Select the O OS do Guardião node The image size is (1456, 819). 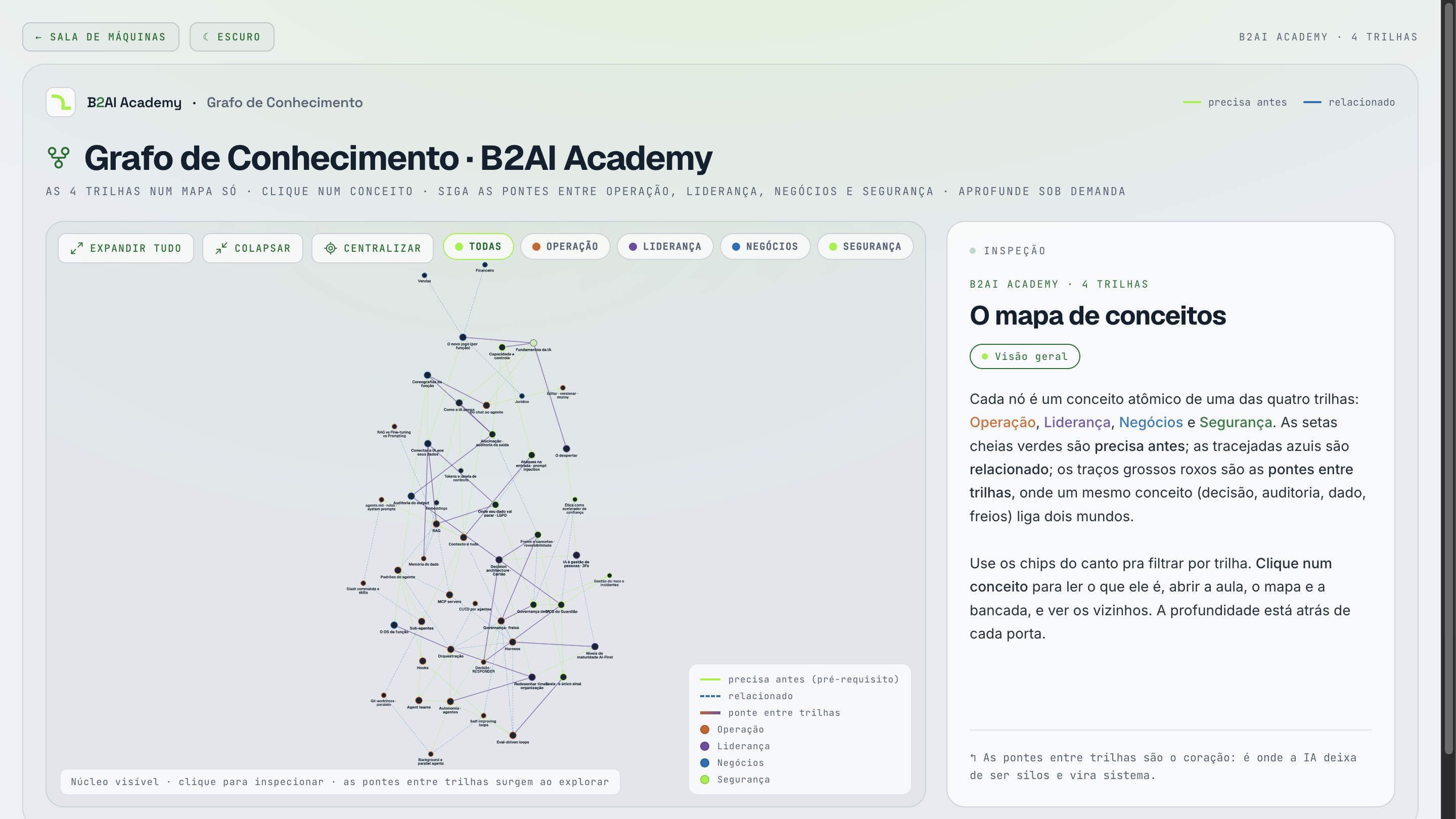(561, 605)
